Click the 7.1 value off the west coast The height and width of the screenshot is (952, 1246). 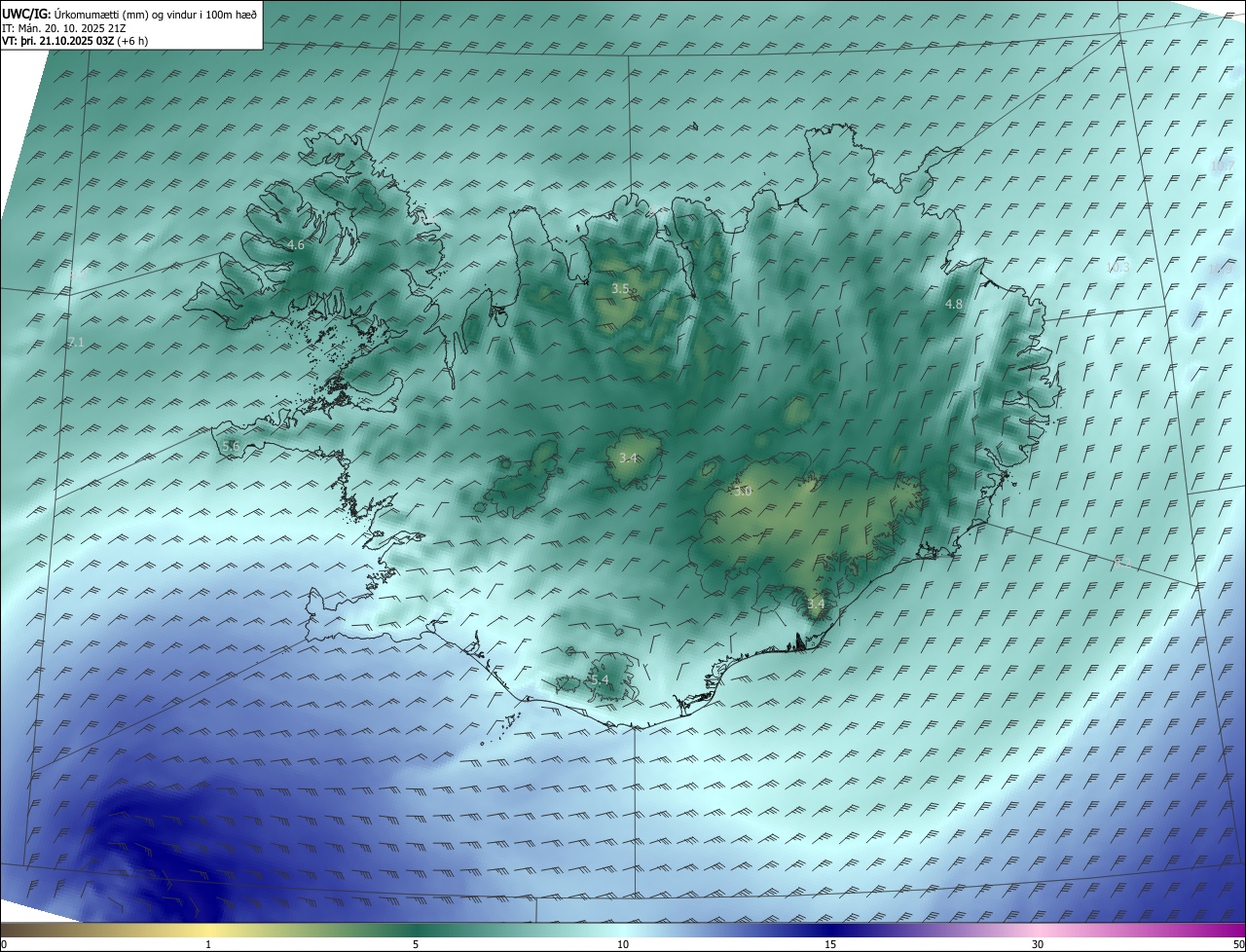coord(76,343)
